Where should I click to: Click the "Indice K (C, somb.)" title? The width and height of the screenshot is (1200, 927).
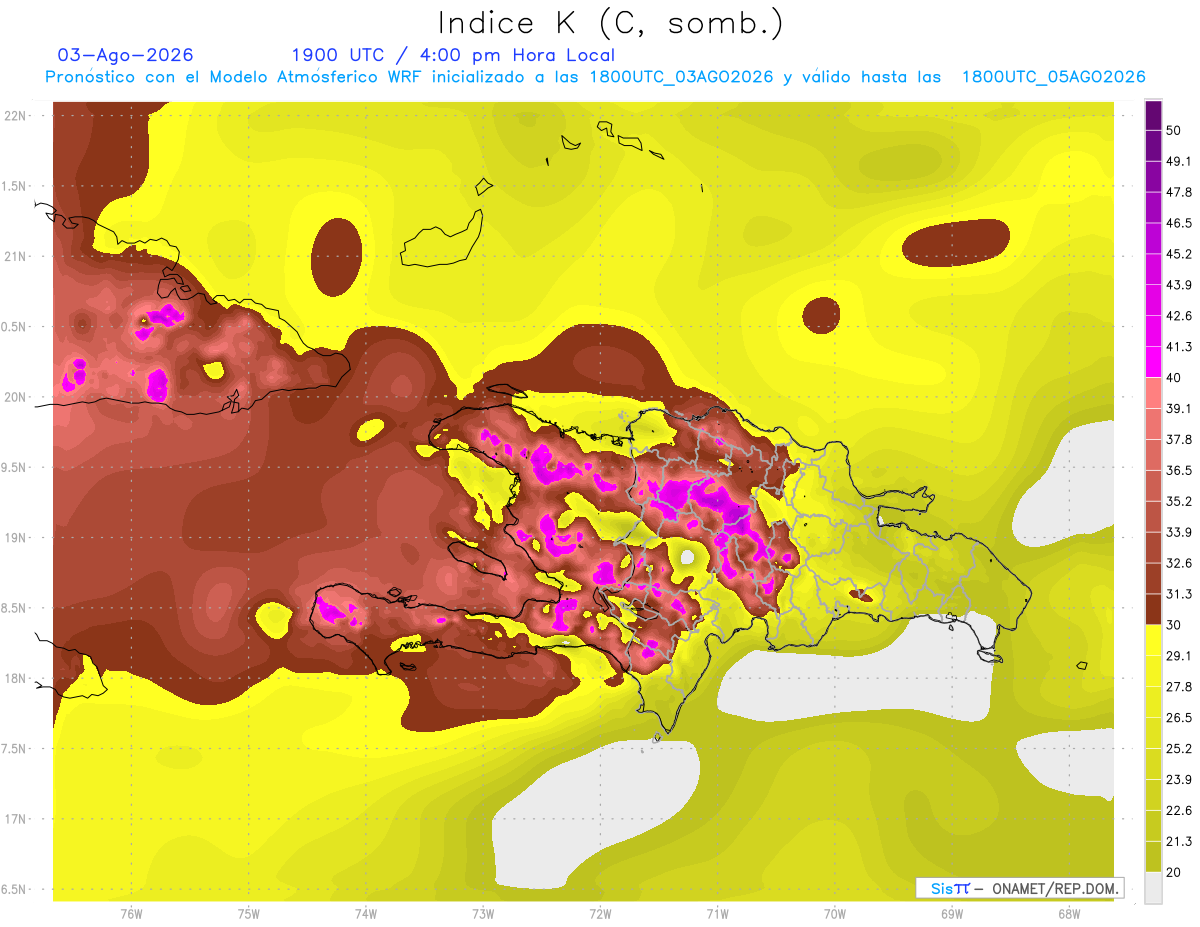pyautogui.click(x=610, y=23)
